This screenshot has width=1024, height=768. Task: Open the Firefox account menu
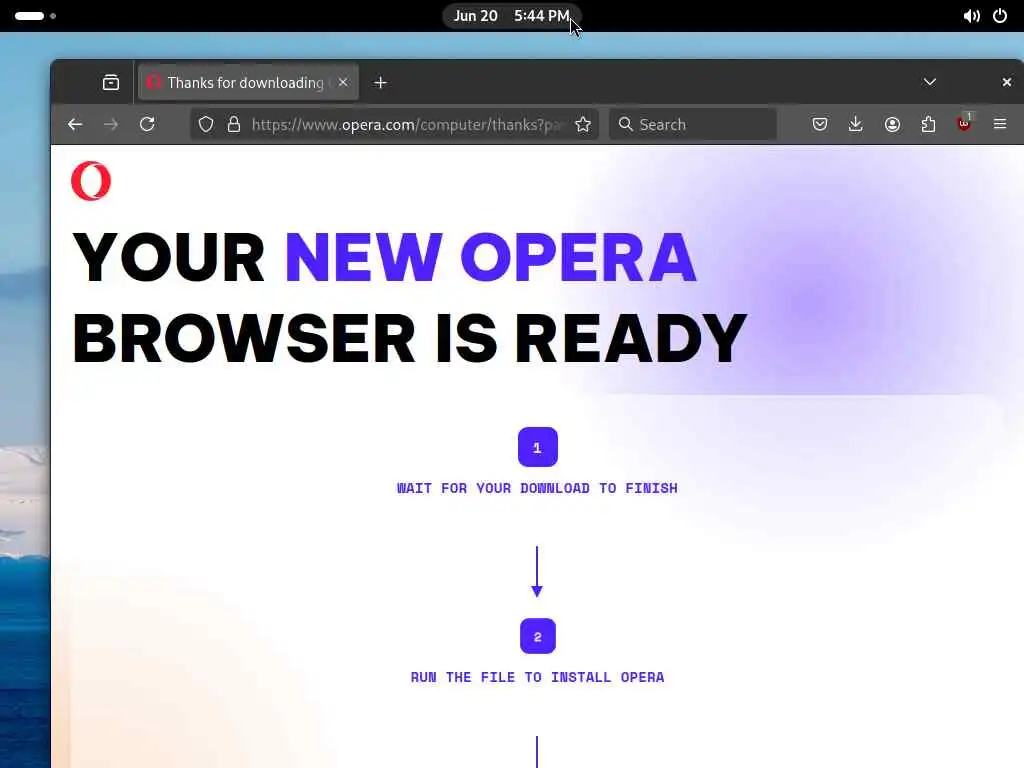pyautogui.click(x=892, y=124)
